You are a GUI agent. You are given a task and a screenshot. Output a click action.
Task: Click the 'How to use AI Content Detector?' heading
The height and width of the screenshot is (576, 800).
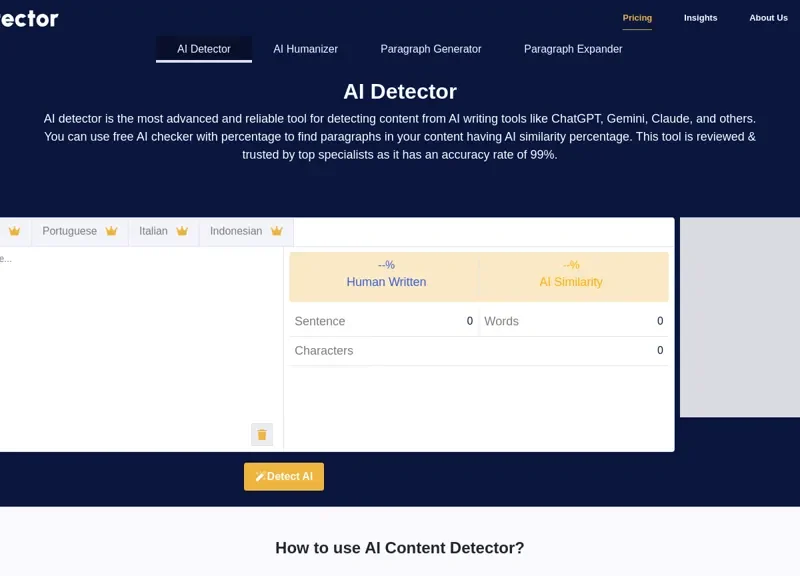pos(399,547)
